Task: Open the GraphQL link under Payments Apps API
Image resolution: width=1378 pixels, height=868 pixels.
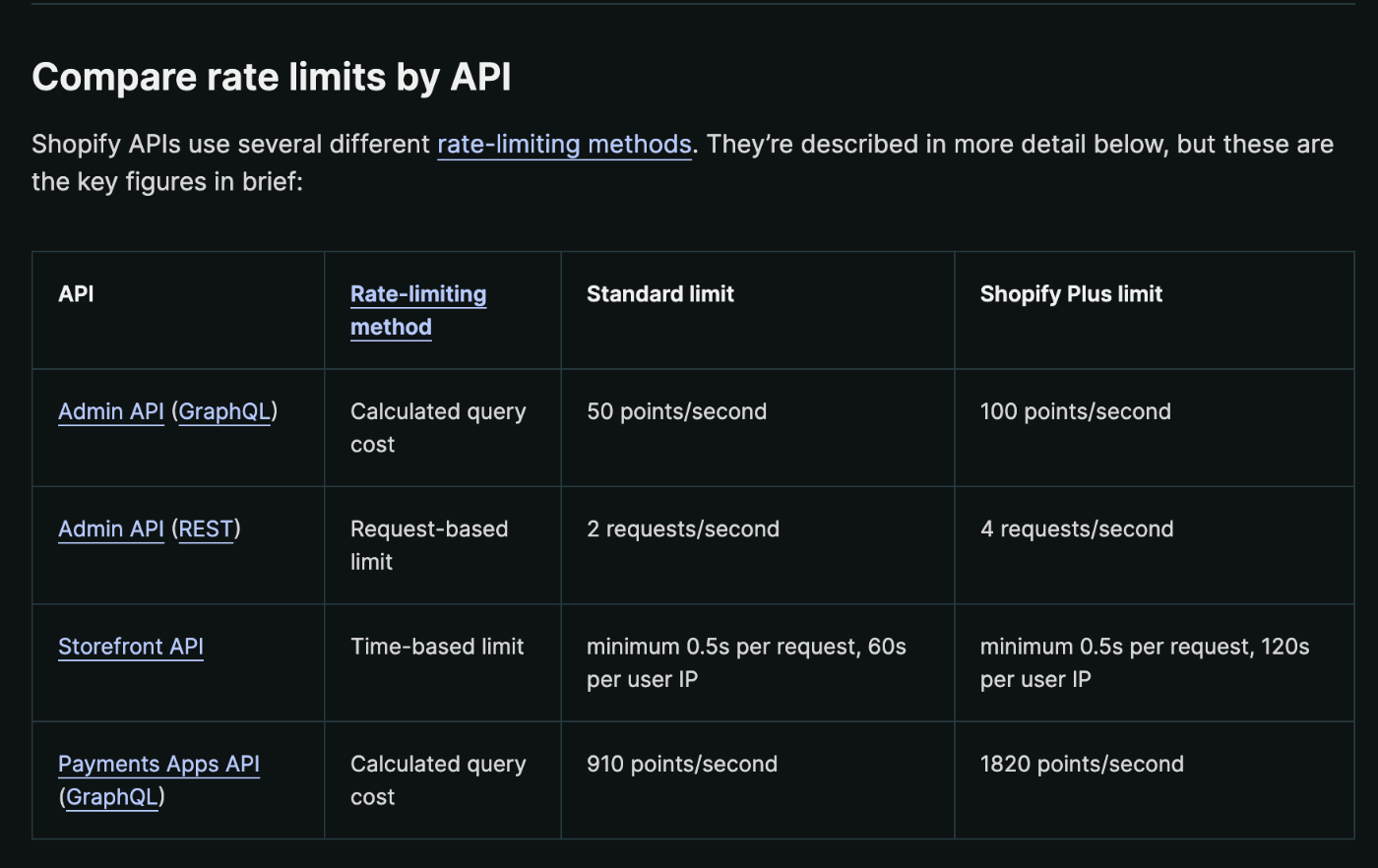Action: point(112,797)
